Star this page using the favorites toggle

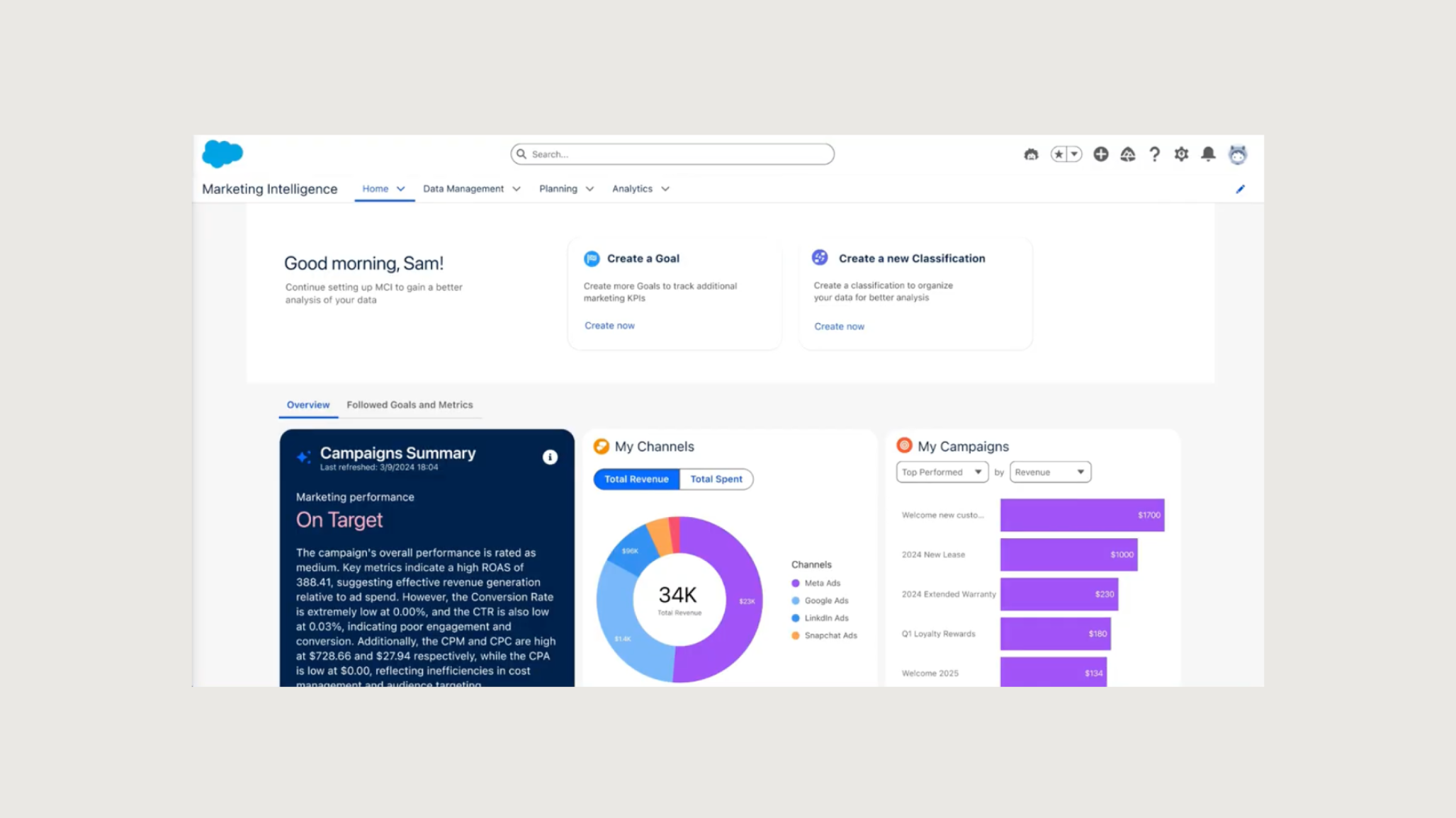pos(1059,154)
